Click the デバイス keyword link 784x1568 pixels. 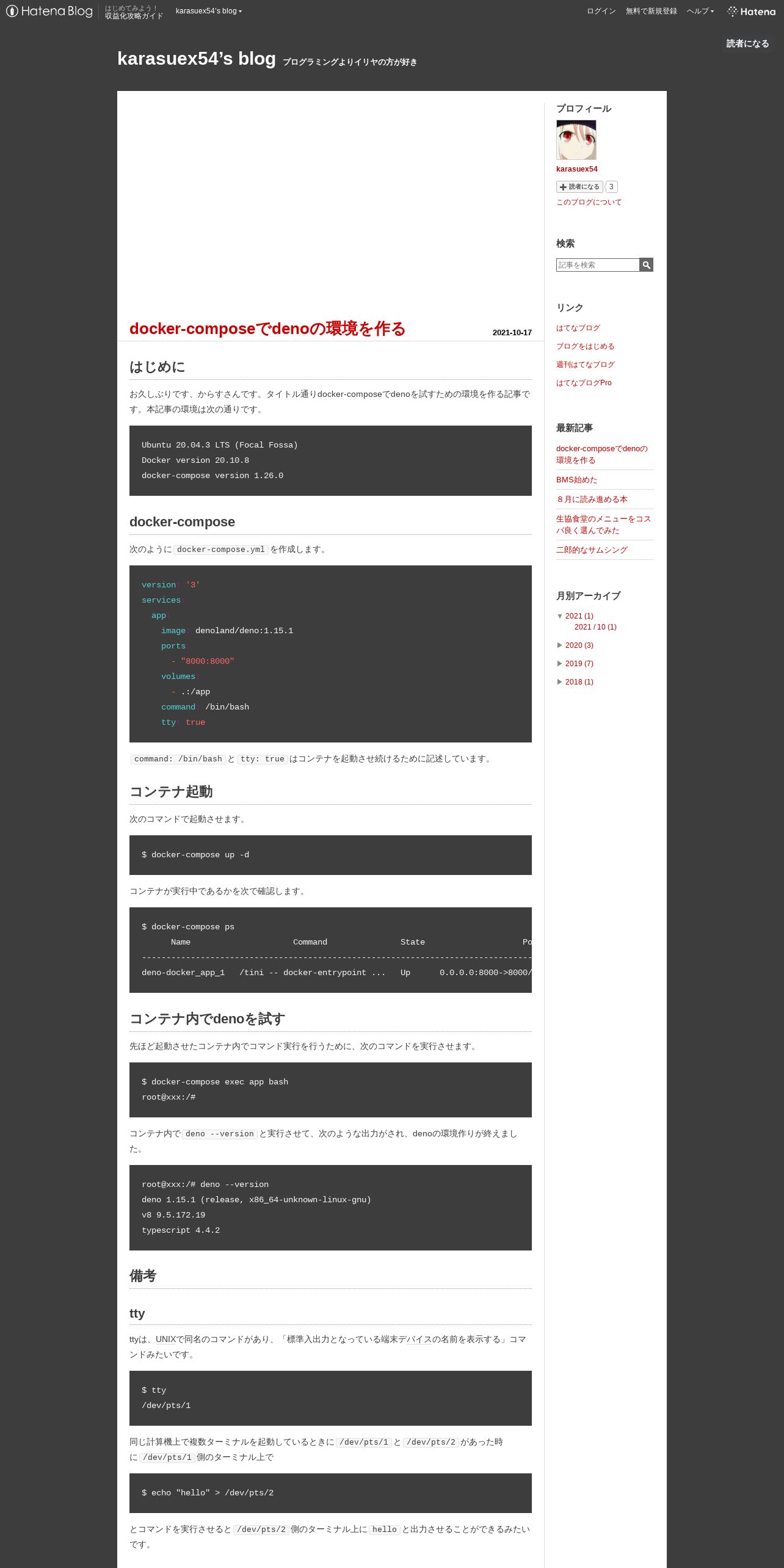click(419, 1339)
